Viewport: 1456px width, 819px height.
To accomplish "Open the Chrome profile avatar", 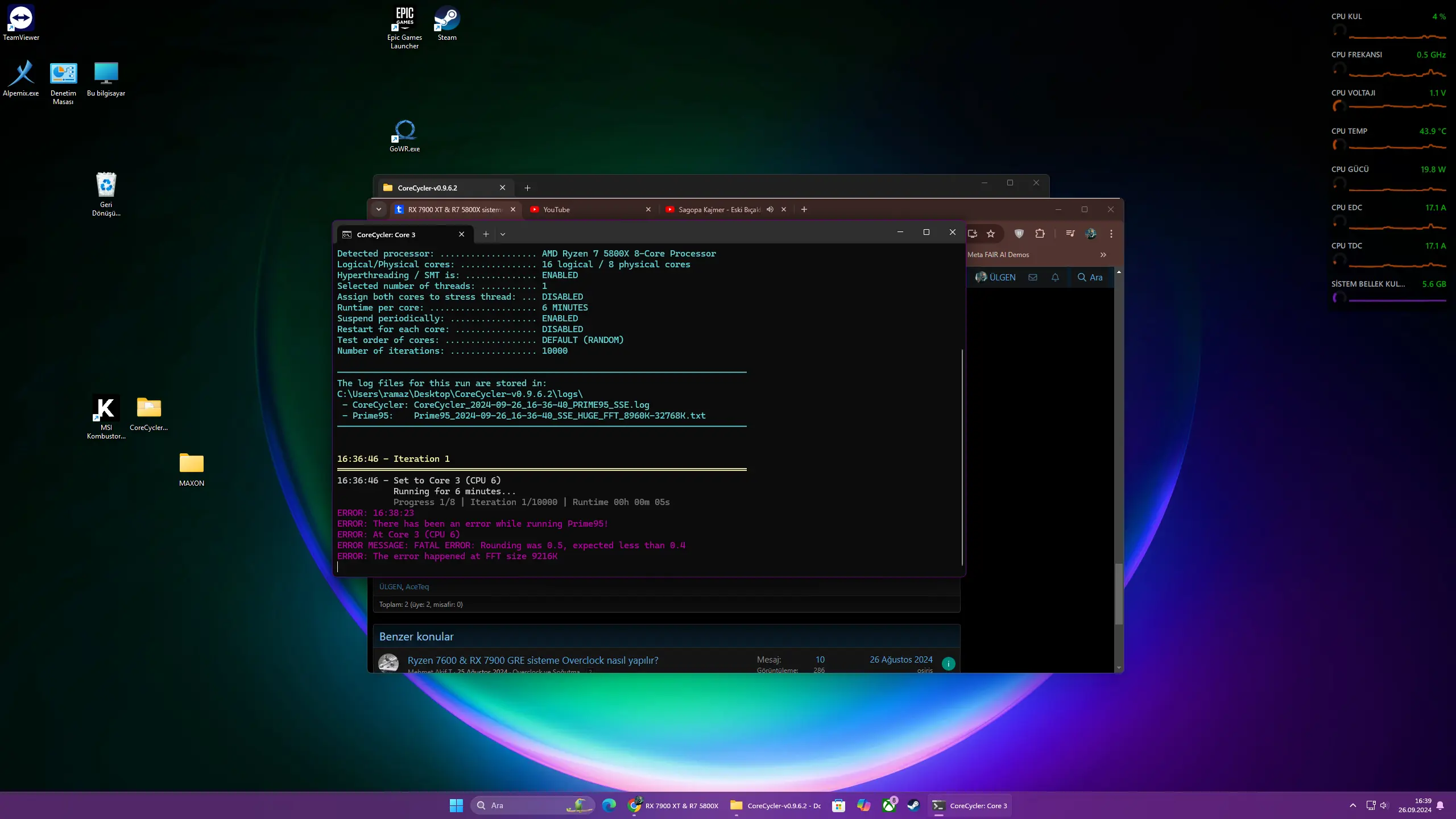I will pos(1090,234).
